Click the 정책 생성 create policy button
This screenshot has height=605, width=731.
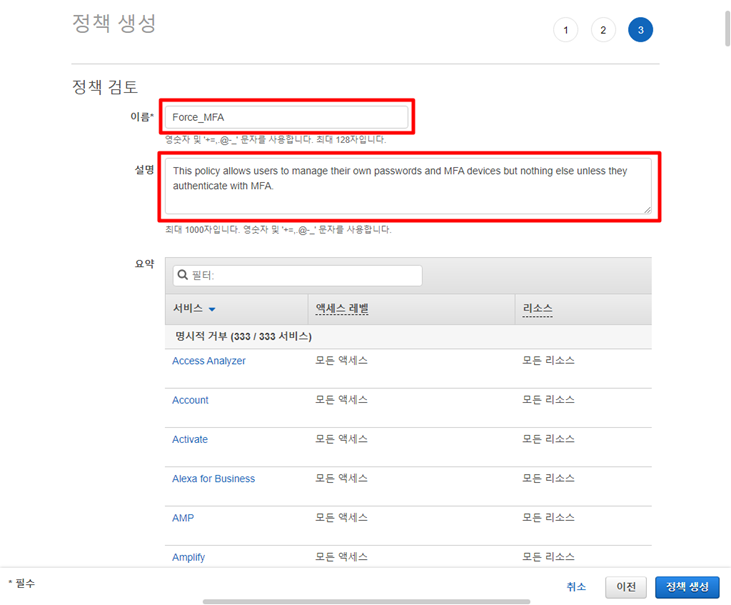point(687,587)
